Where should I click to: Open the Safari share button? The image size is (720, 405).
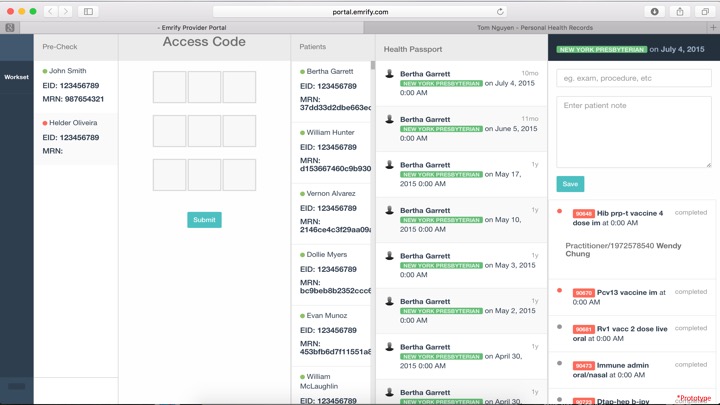click(x=680, y=11)
